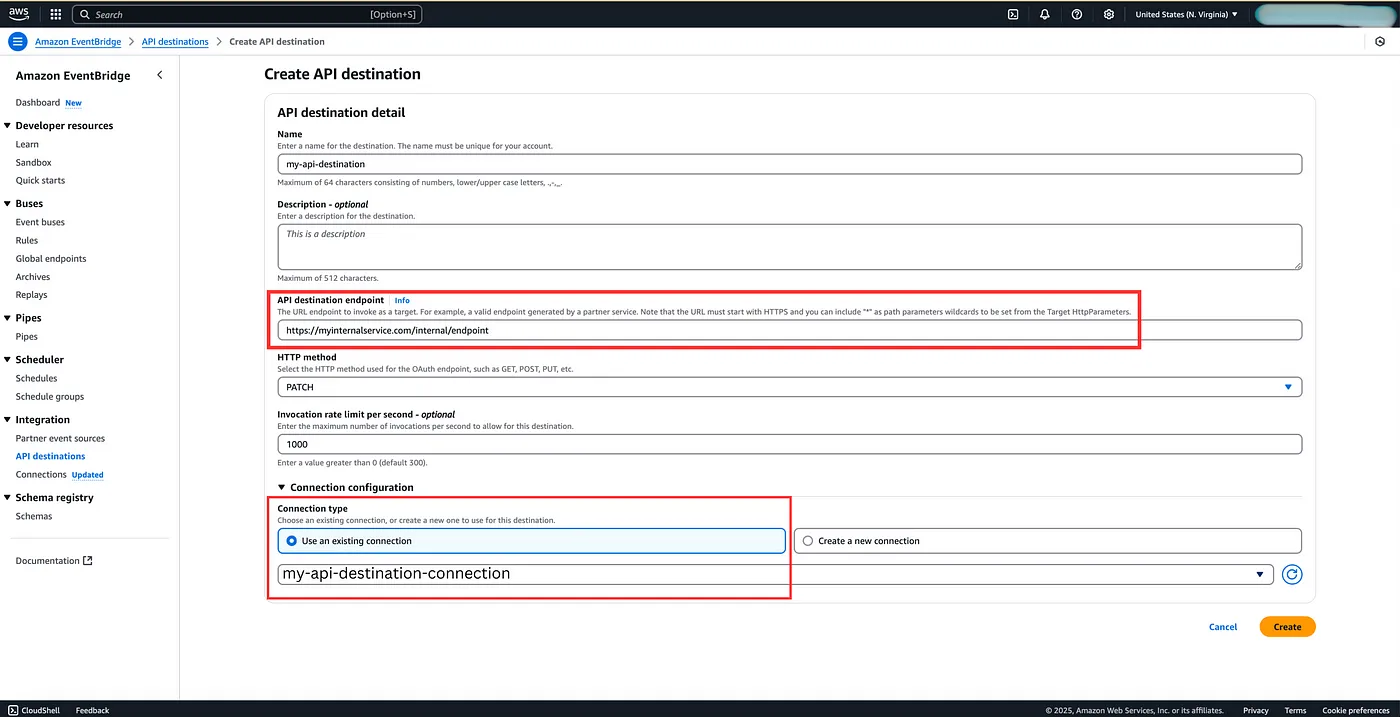
Task: Click the Invocation rate limit field
Action: (789, 444)
